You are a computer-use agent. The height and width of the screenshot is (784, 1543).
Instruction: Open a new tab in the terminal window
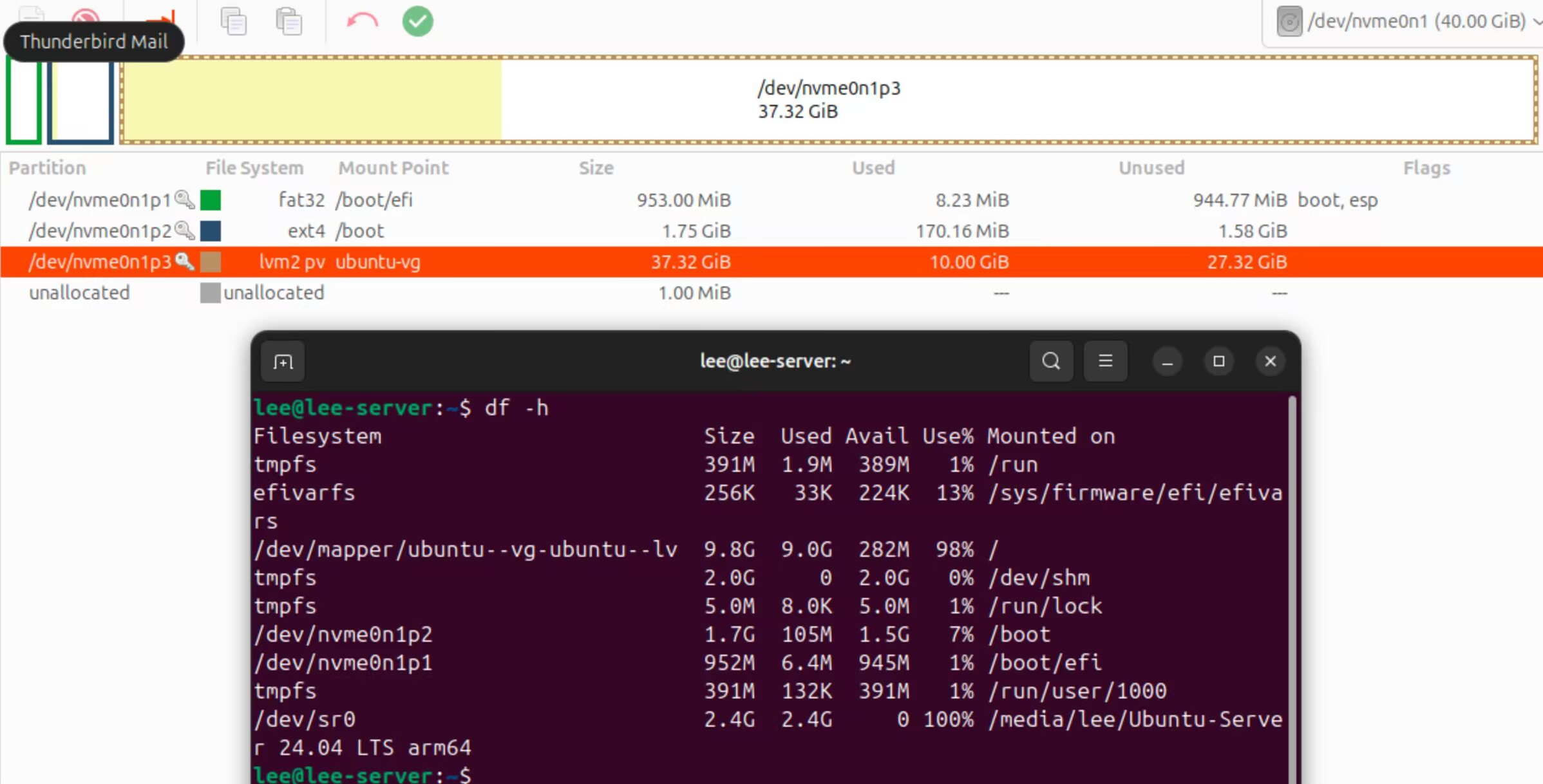click(283, 362)
